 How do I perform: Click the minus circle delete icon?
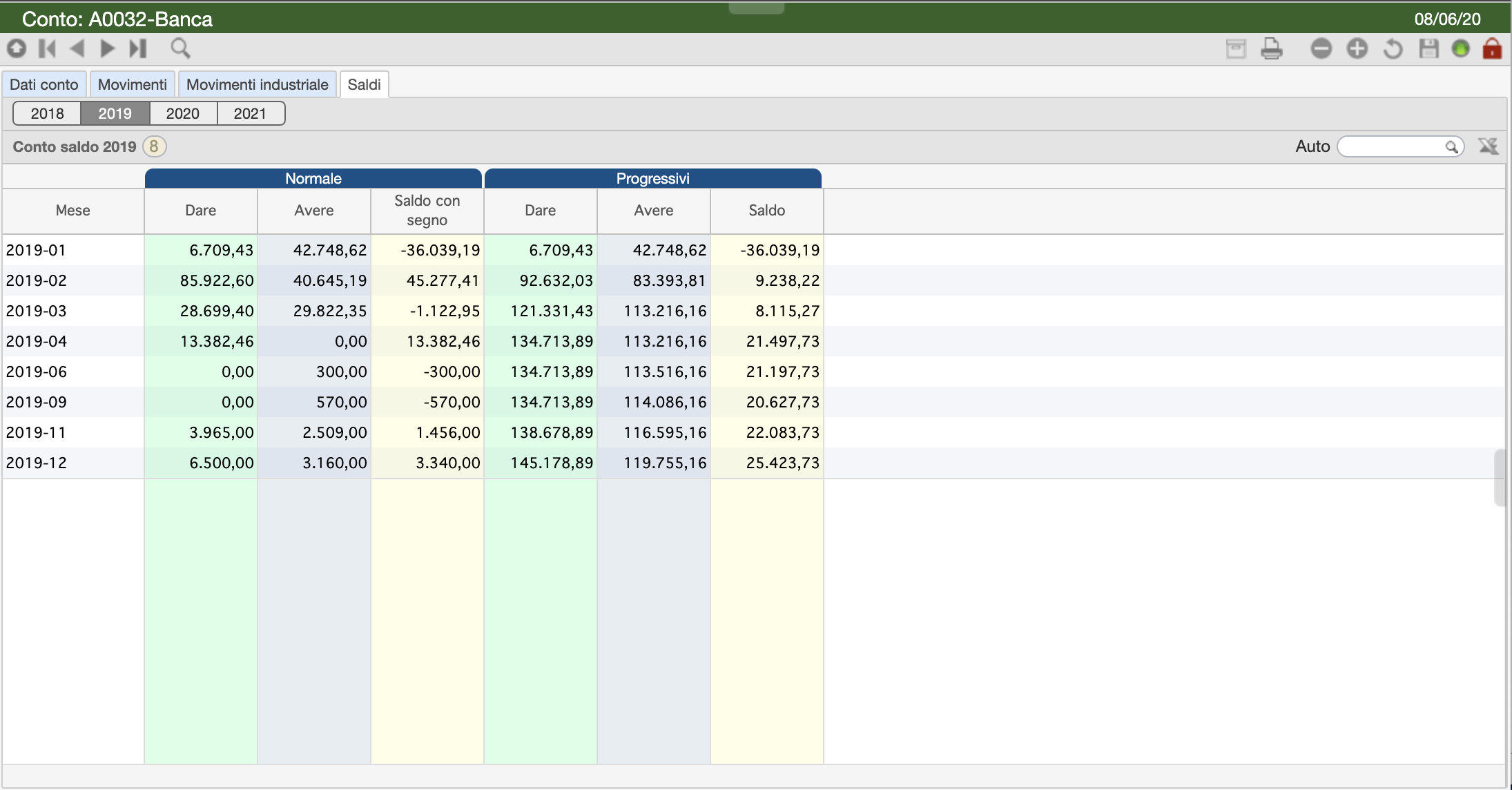1321,49
